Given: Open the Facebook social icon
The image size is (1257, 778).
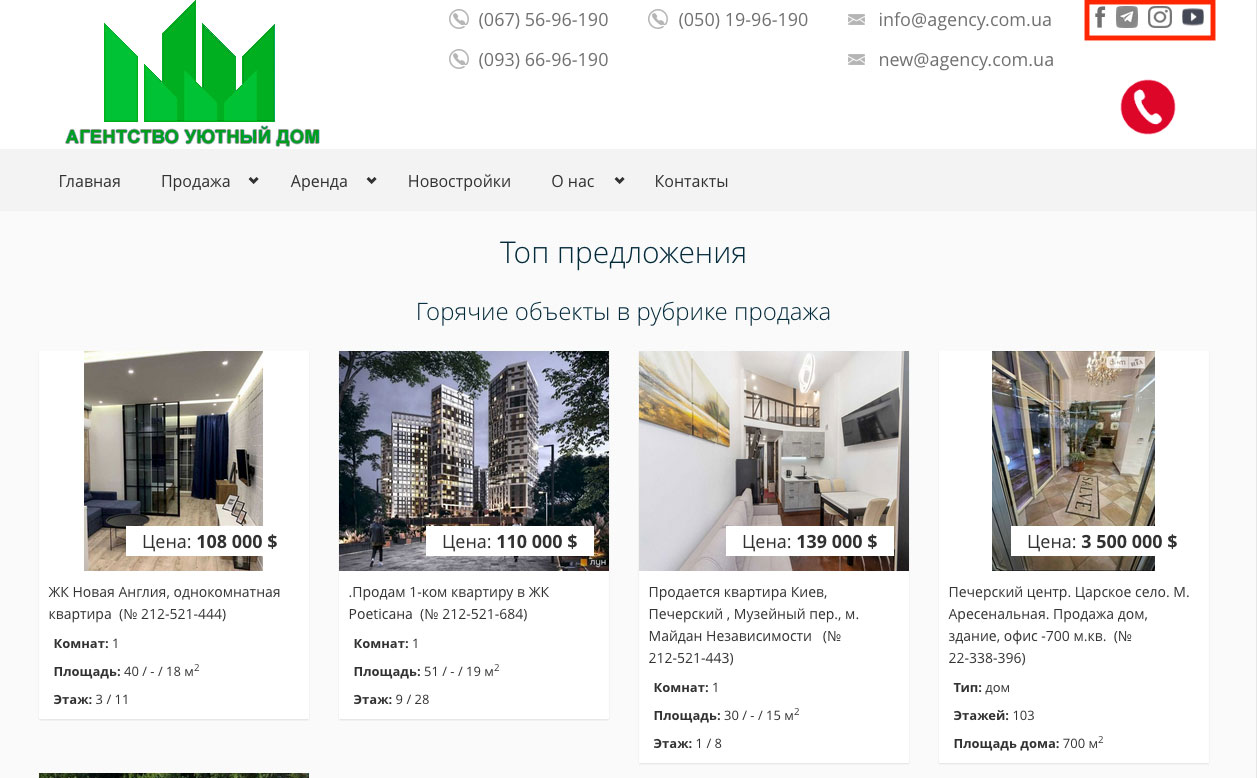Looking at the screenshot, I should pyautogui.click(x=1100, y=18).
